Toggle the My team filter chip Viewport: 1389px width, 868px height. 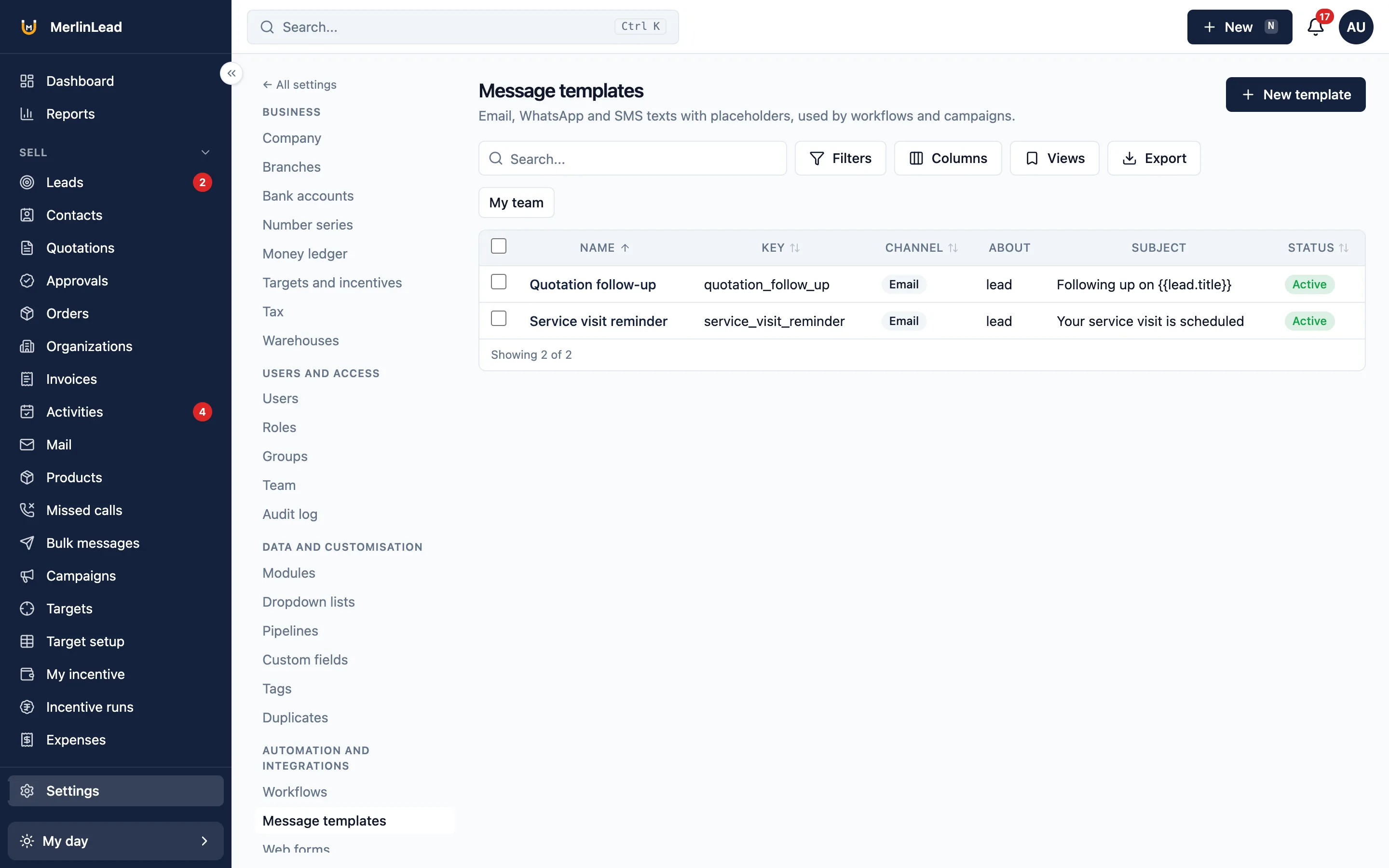pyautogui.click(x=516, y=203)
